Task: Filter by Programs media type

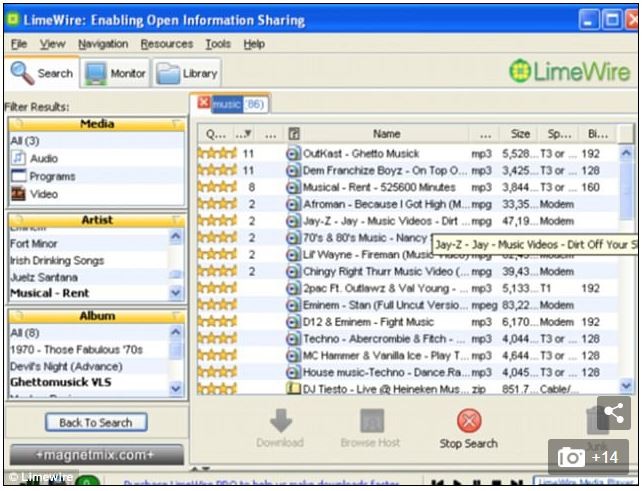Action: (x=44, y=176)
